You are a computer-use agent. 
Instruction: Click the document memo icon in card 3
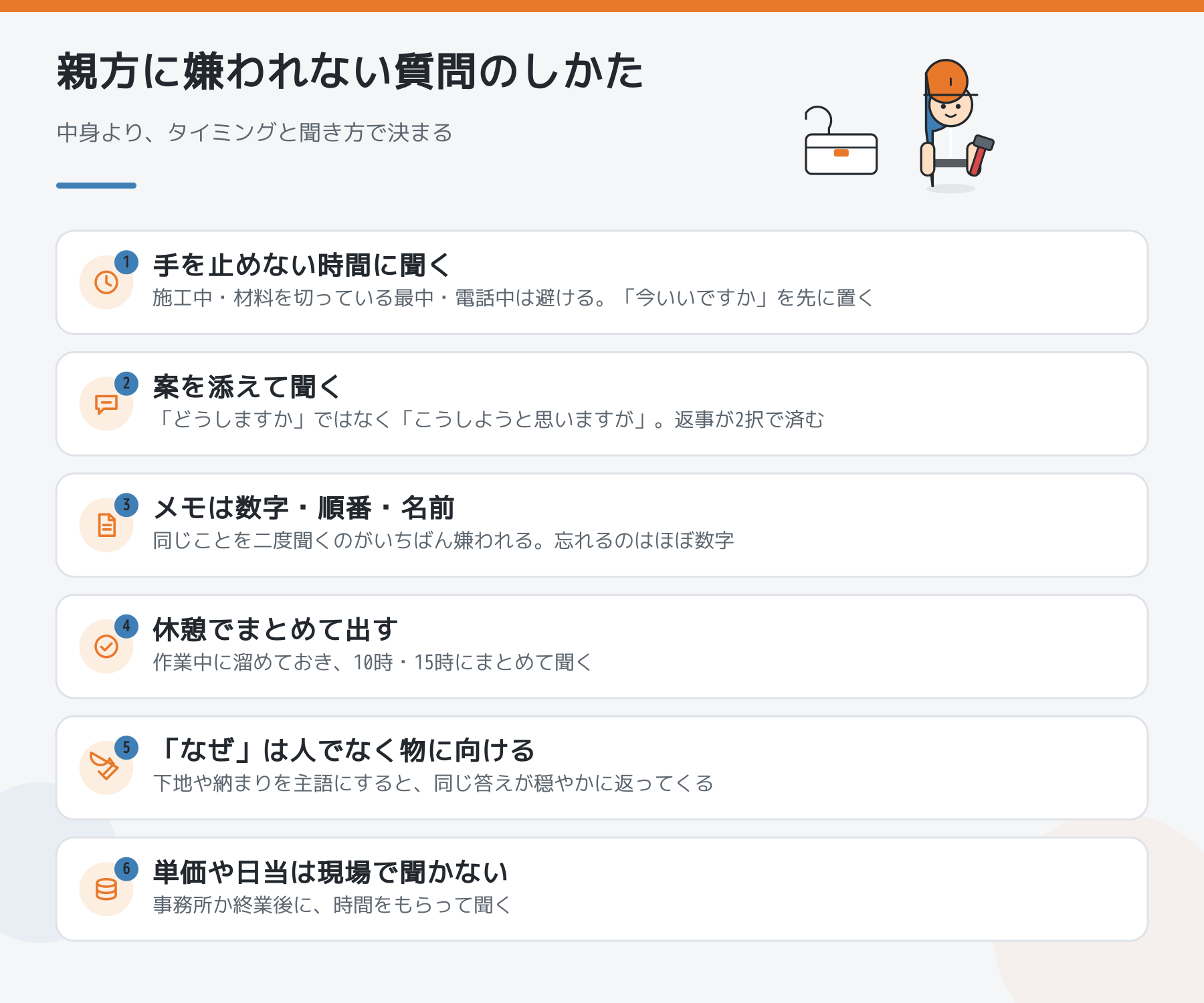(106, 525)
